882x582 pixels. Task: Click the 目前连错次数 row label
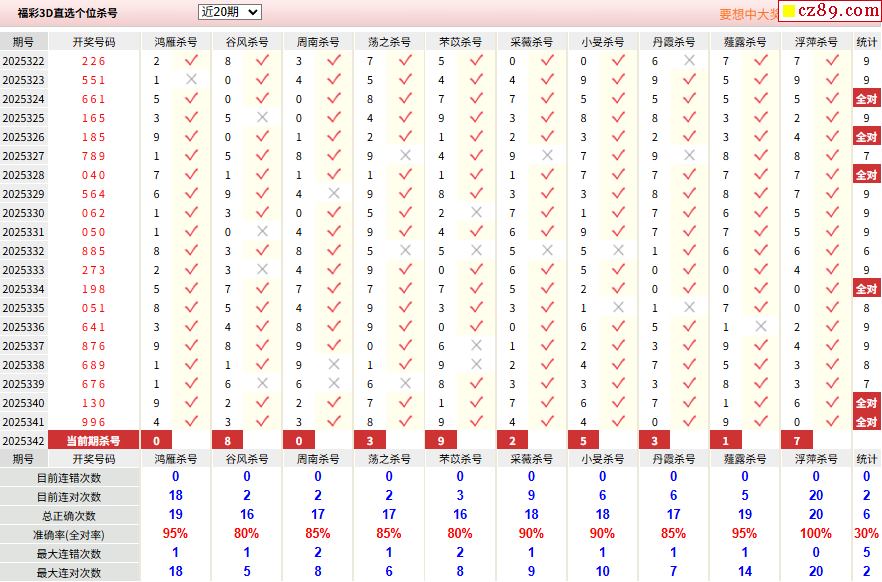69,478
